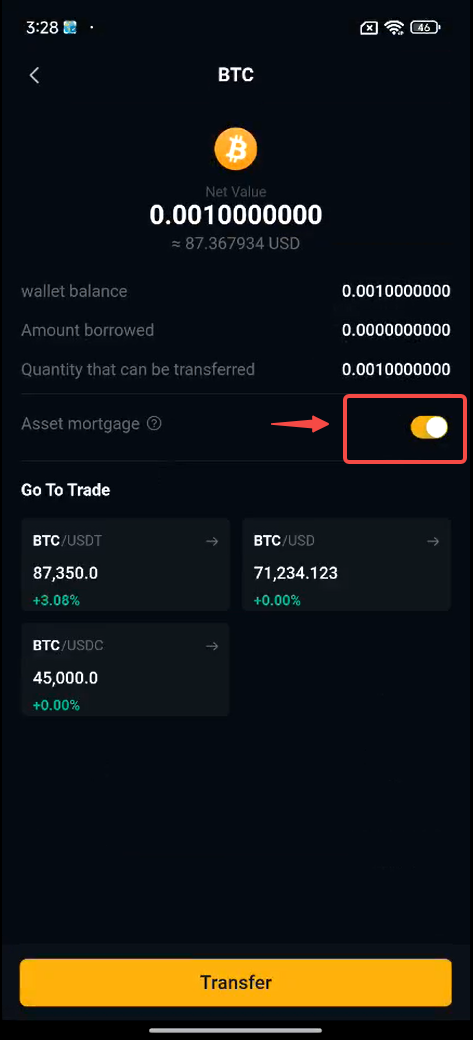This screenshot has height=1040, width=473.
Task: Tap the yellow Transfer button
Action: pos(236,982)
